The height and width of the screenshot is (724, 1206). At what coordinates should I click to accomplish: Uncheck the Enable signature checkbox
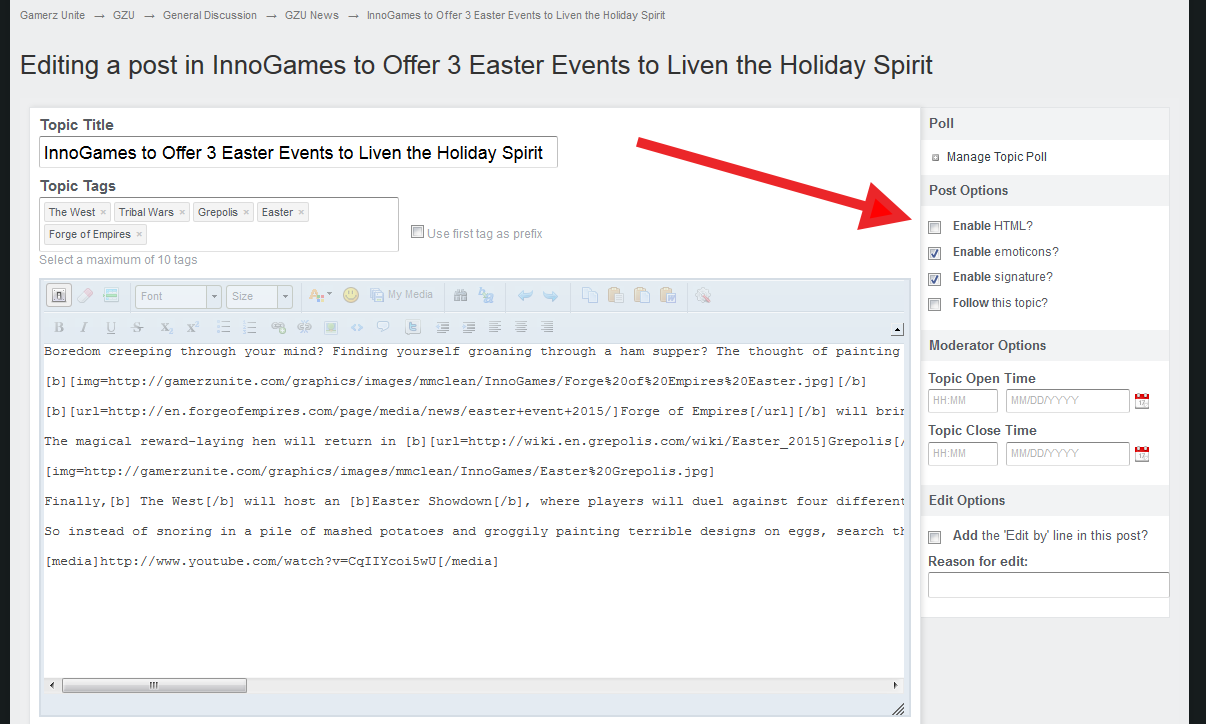coord(934,278)
